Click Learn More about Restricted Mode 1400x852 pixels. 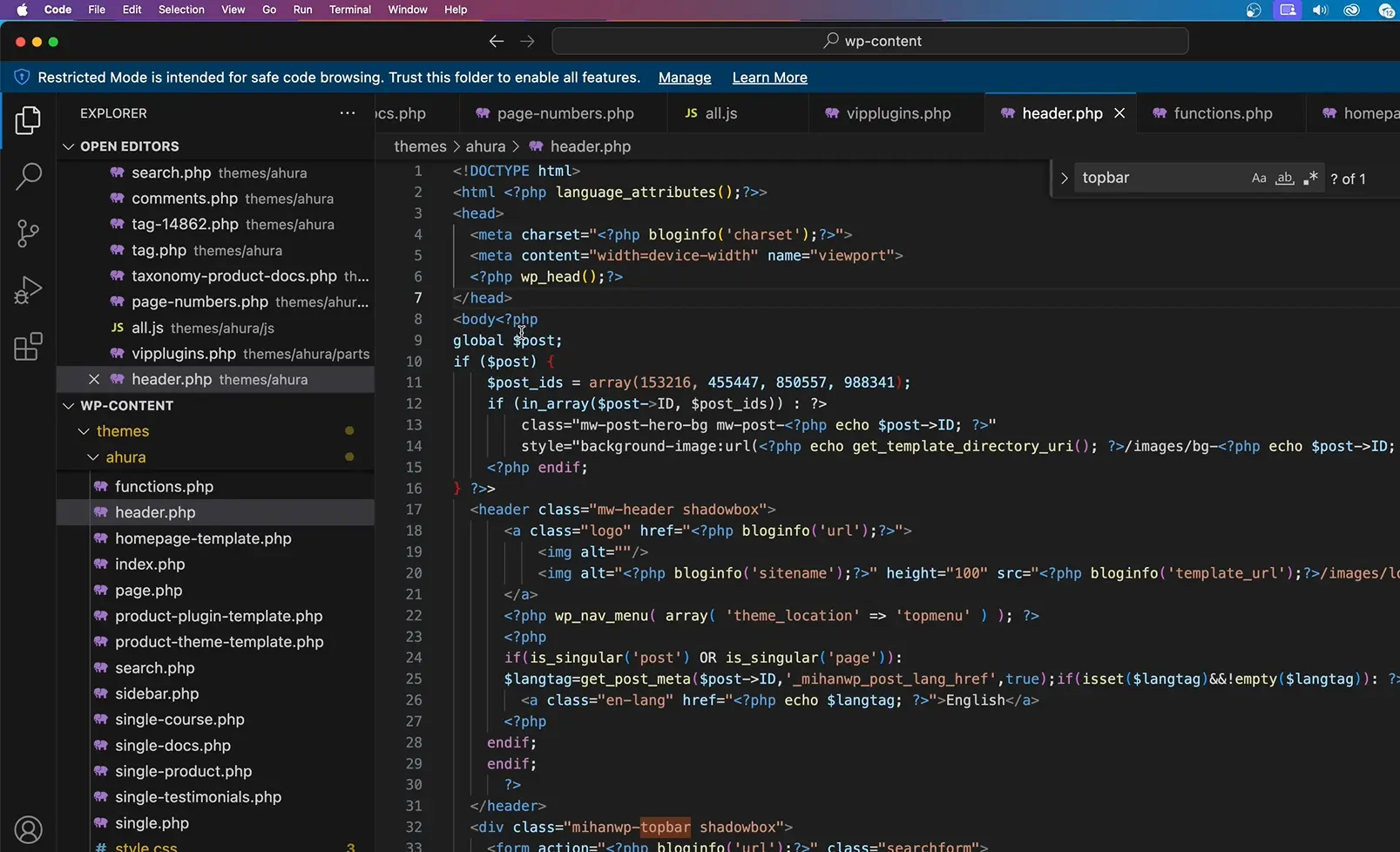(x=769, y=78)
